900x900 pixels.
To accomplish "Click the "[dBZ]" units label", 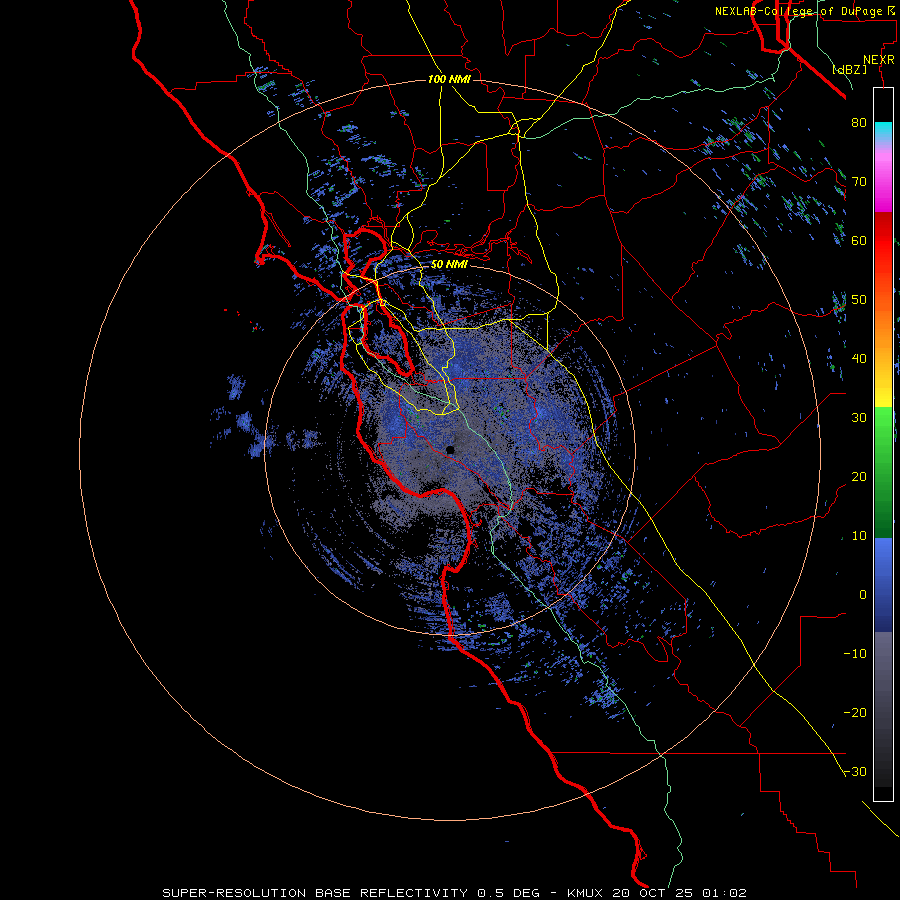I will click(849, 70).
